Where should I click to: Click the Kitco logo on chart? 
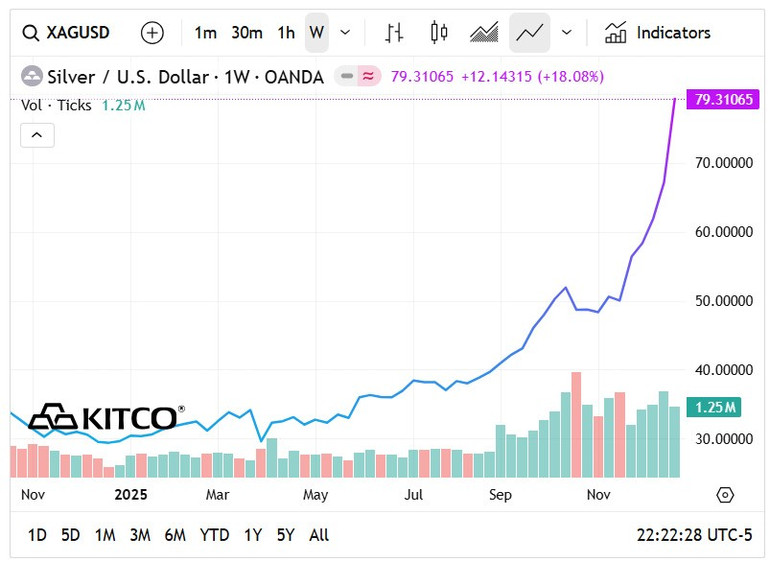105,417
